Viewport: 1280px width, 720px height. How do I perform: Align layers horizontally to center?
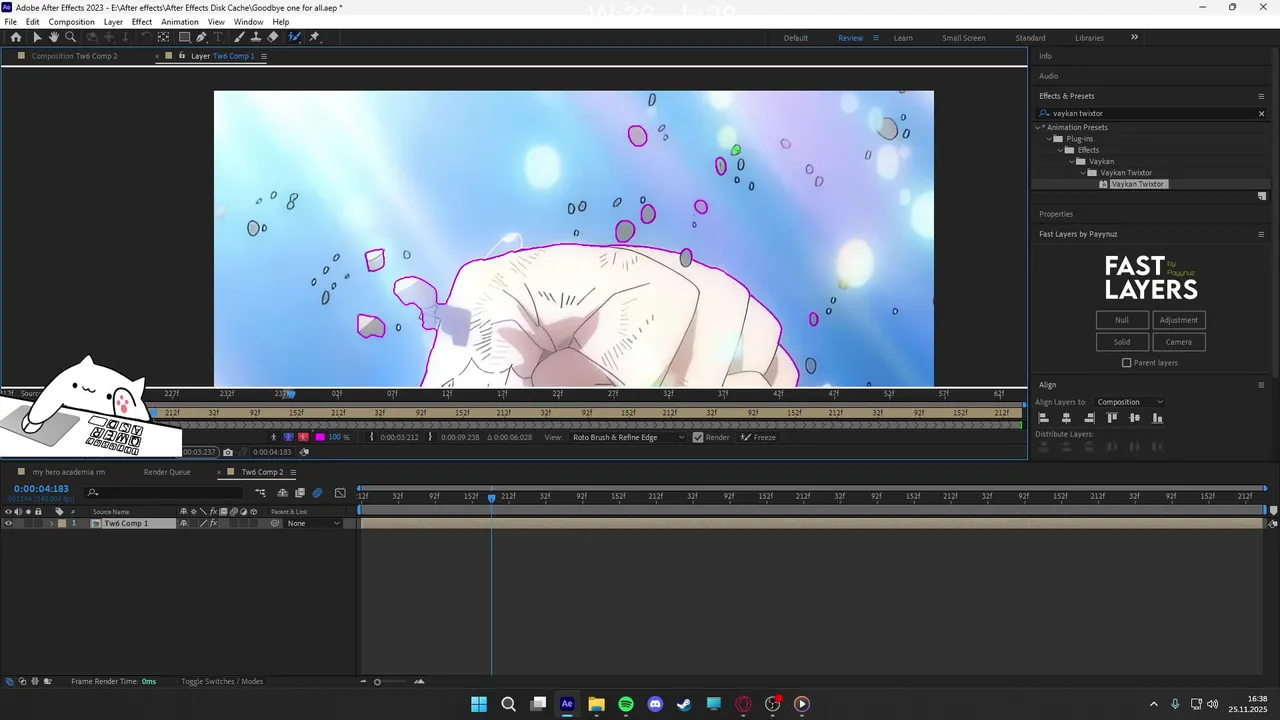[1066, 418]
